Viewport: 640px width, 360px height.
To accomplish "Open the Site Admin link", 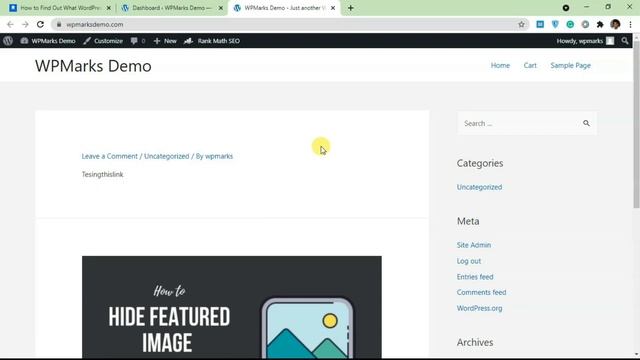I will (474, 245).
